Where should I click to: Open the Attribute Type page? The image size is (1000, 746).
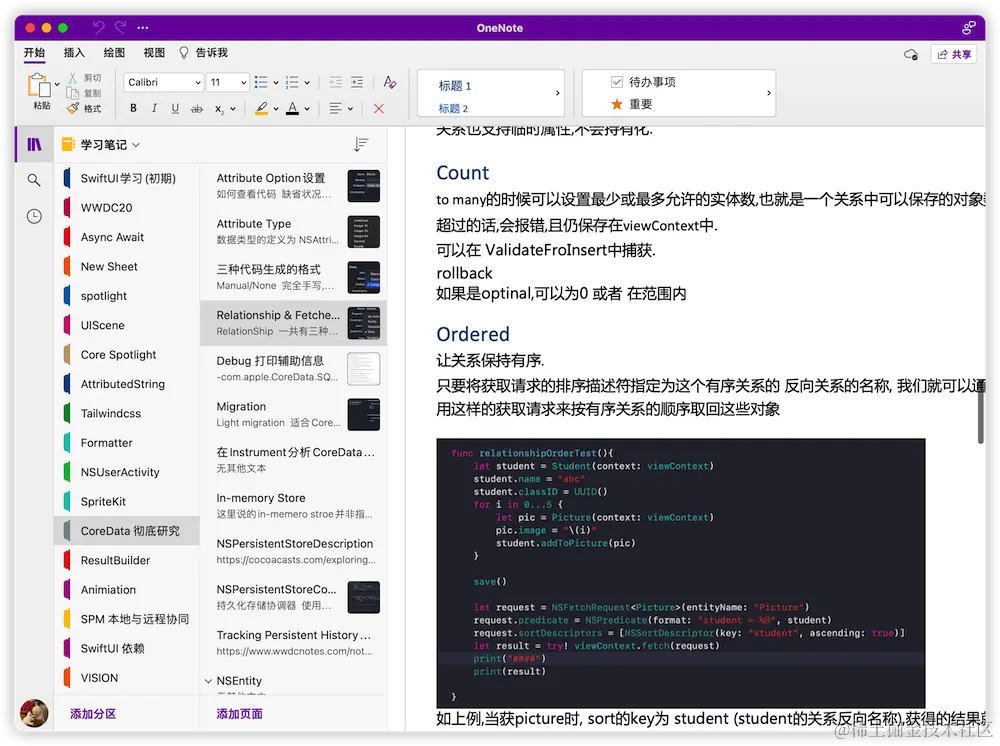pyautogui.click(x=293, y=231)
